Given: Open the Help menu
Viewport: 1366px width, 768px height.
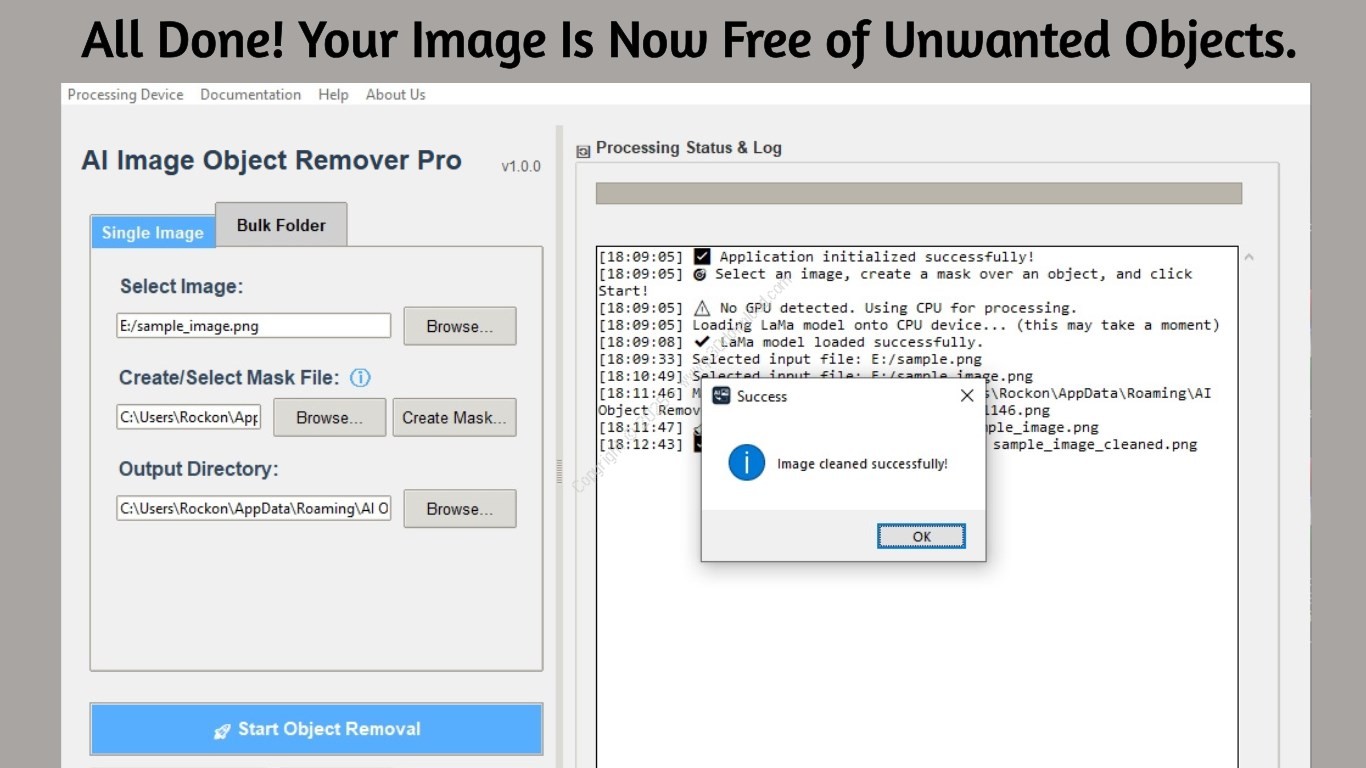Looking at the screenshot, I should coord(333,95).
